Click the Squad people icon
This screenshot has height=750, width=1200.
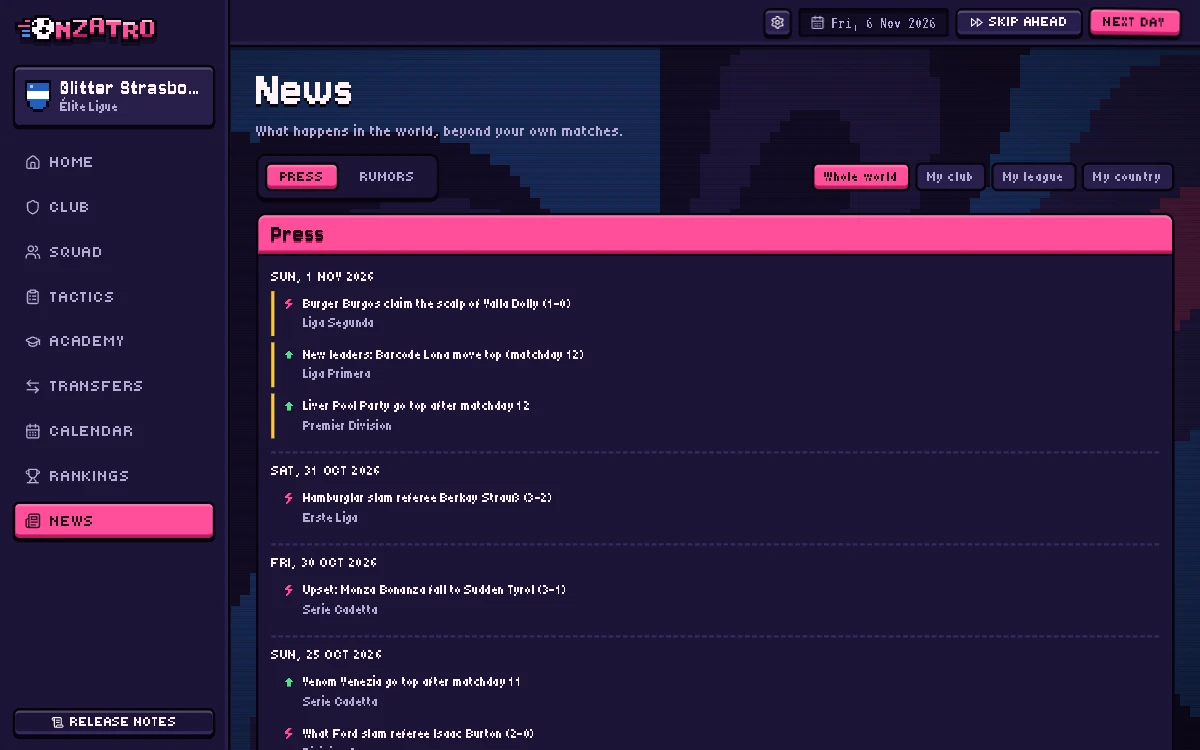33,252
